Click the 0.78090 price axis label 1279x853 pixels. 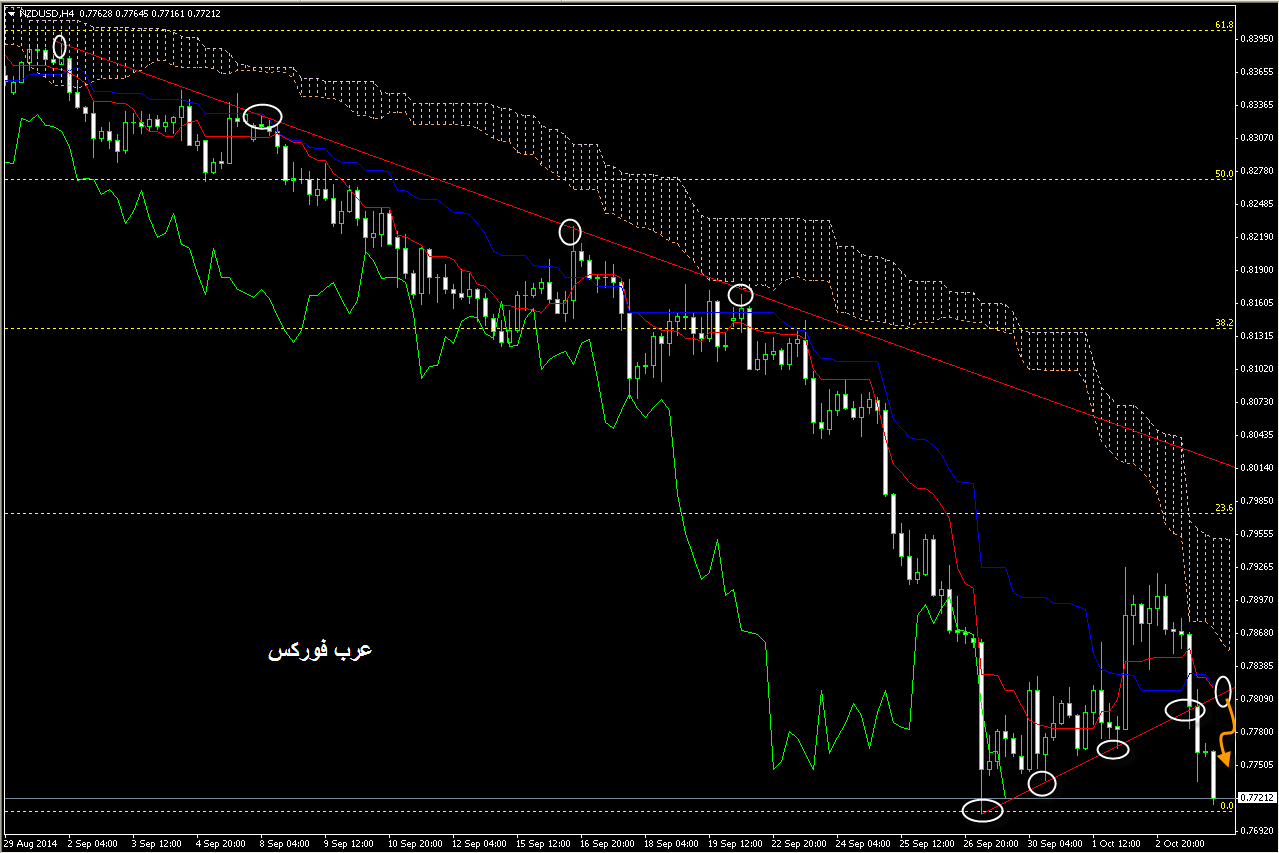[x=1258, y=699]
